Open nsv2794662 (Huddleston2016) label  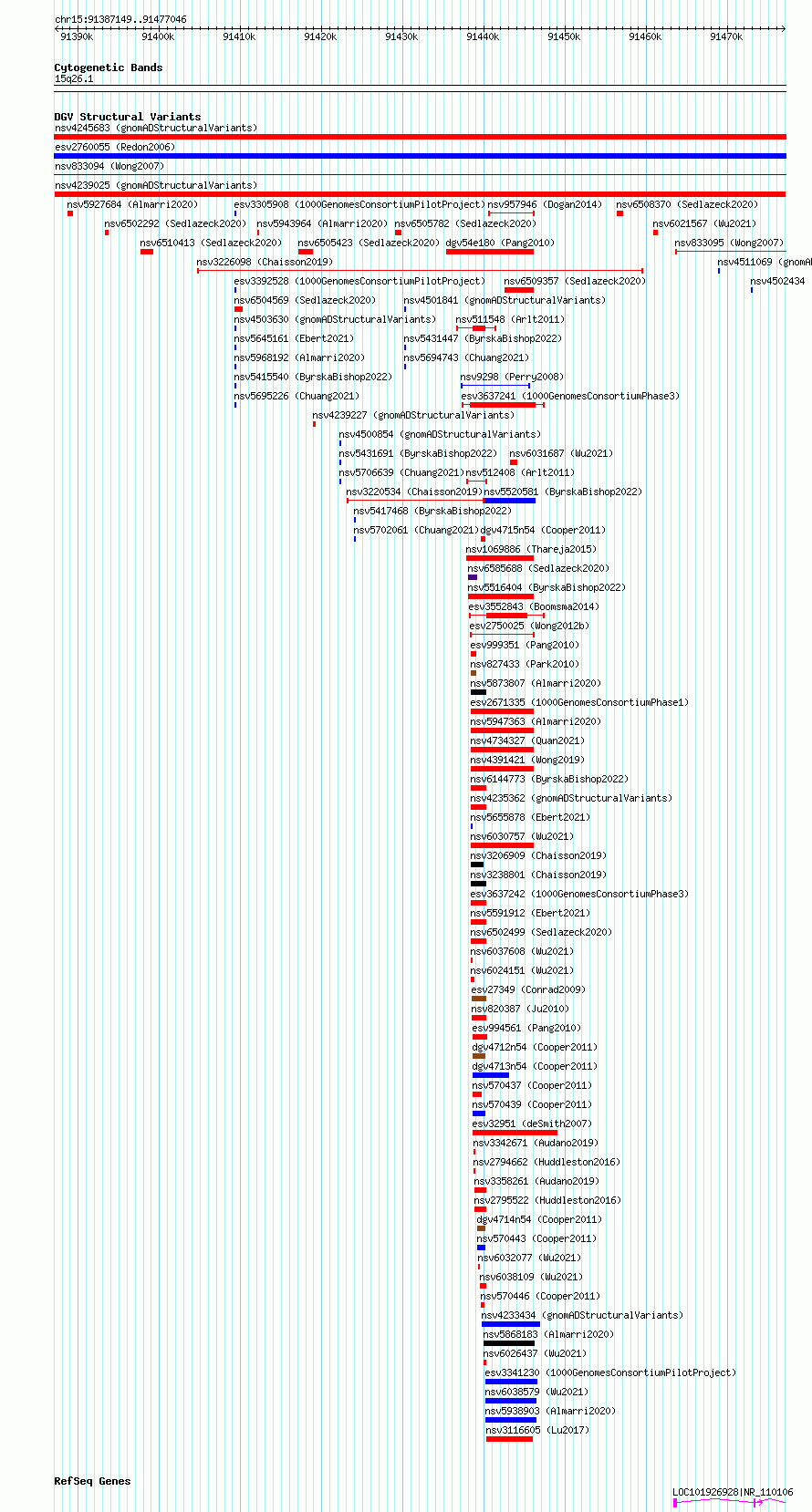click(x=547, y=1162)
